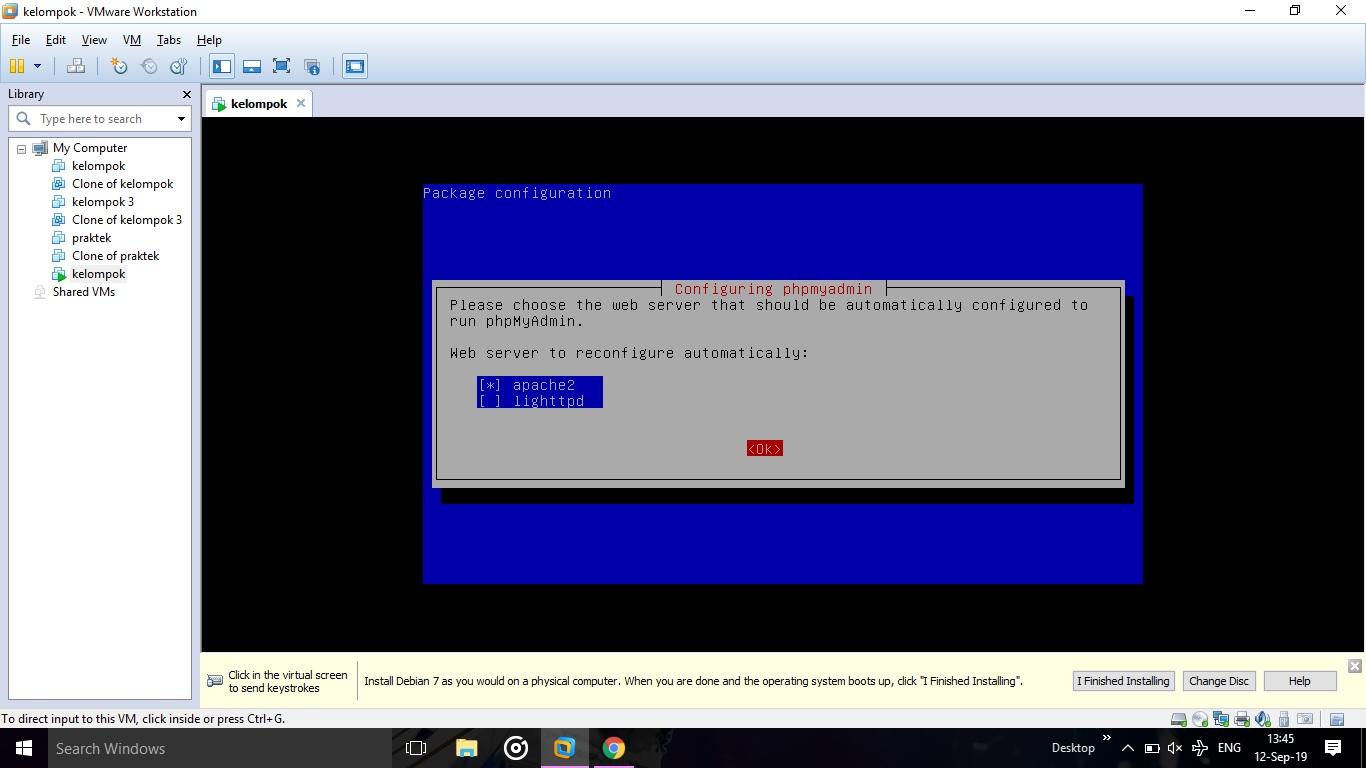Image resolution: width=1366 pixels, height=768 pixels.
Task: Open the View menu
Action: point(94,40)
